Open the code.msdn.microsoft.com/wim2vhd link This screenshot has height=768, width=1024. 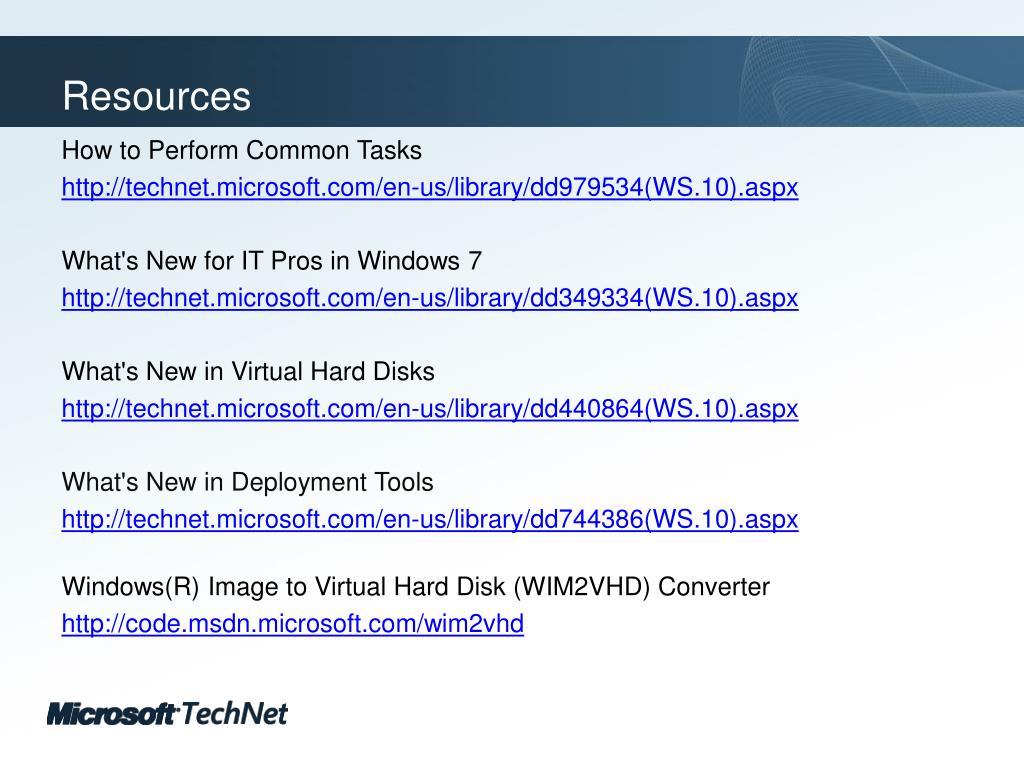pos(293,624)
